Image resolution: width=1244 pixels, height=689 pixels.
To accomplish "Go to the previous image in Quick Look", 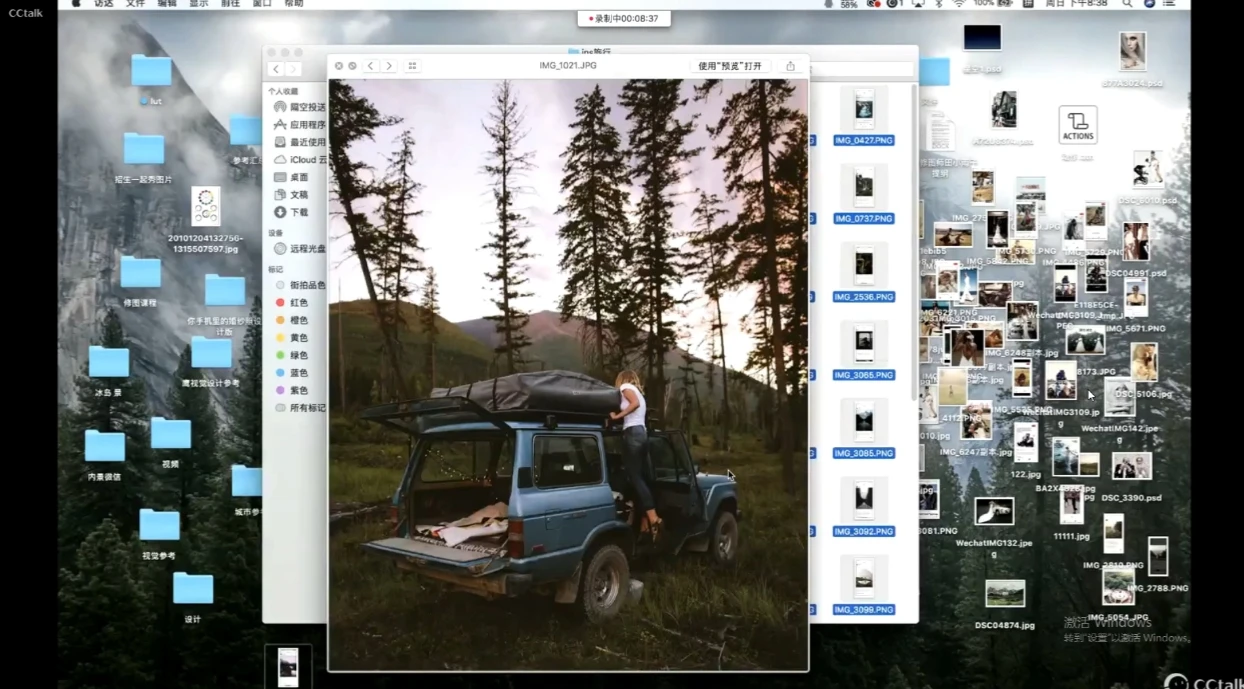I will click(x=370, y=66).
